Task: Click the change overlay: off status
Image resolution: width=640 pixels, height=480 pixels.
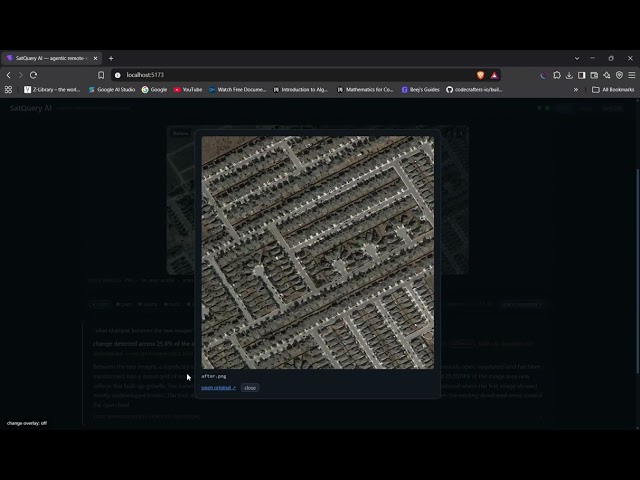Action: pyautogui.click(x=27, y=423)
